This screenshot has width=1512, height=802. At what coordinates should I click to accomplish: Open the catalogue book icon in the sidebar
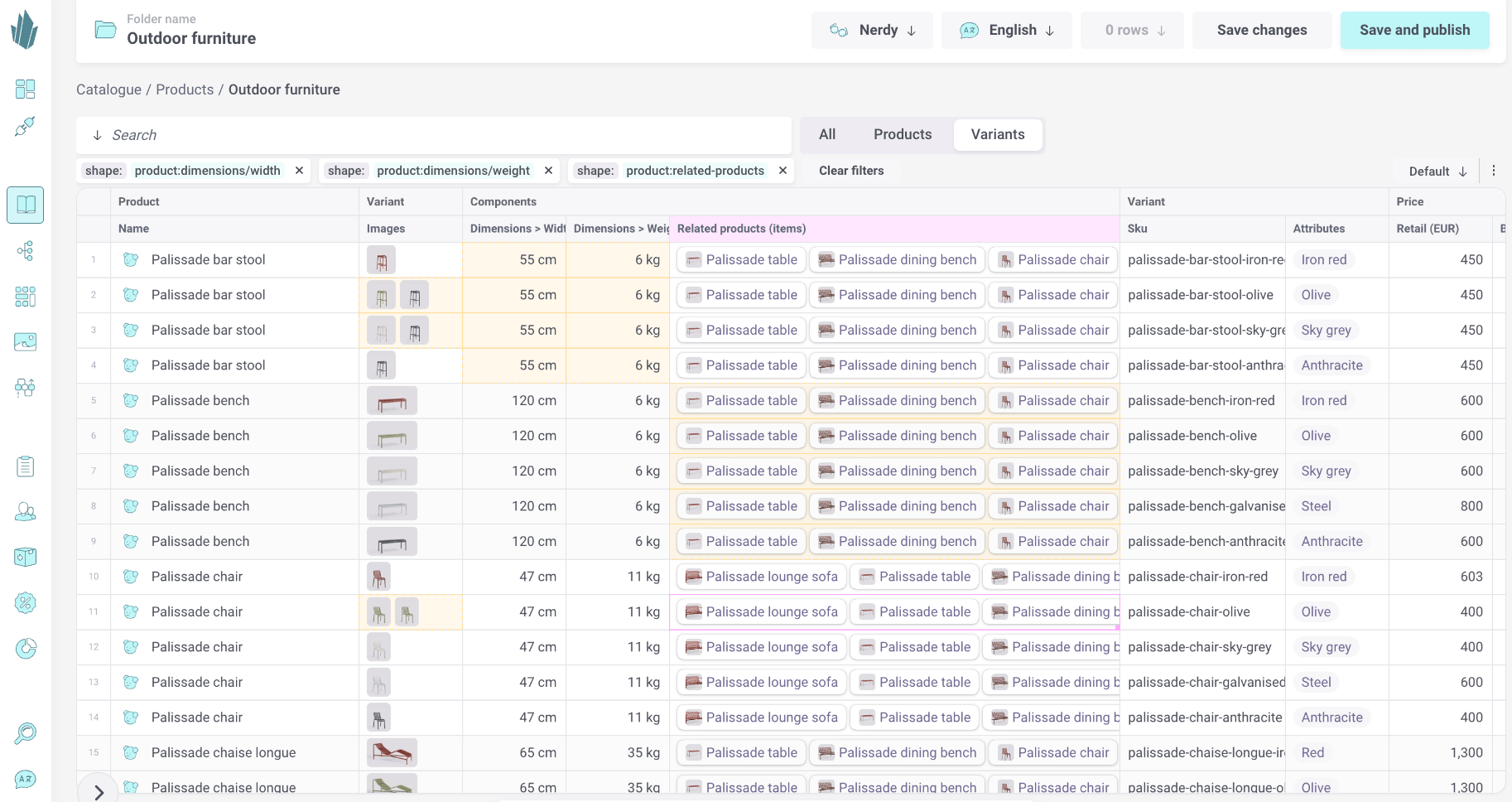[26, 205]
